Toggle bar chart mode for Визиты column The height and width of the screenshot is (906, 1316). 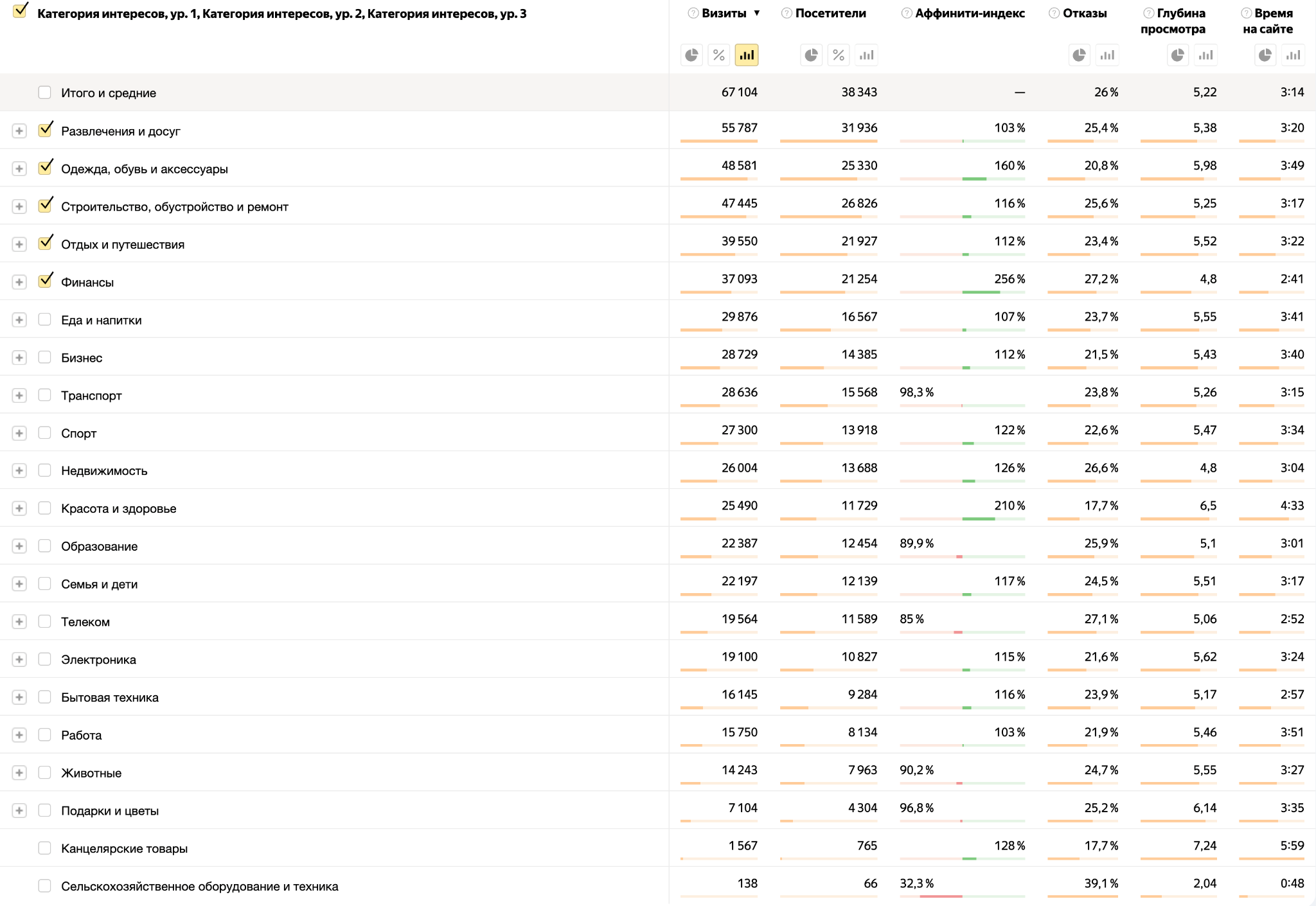[x=747, y=55]
